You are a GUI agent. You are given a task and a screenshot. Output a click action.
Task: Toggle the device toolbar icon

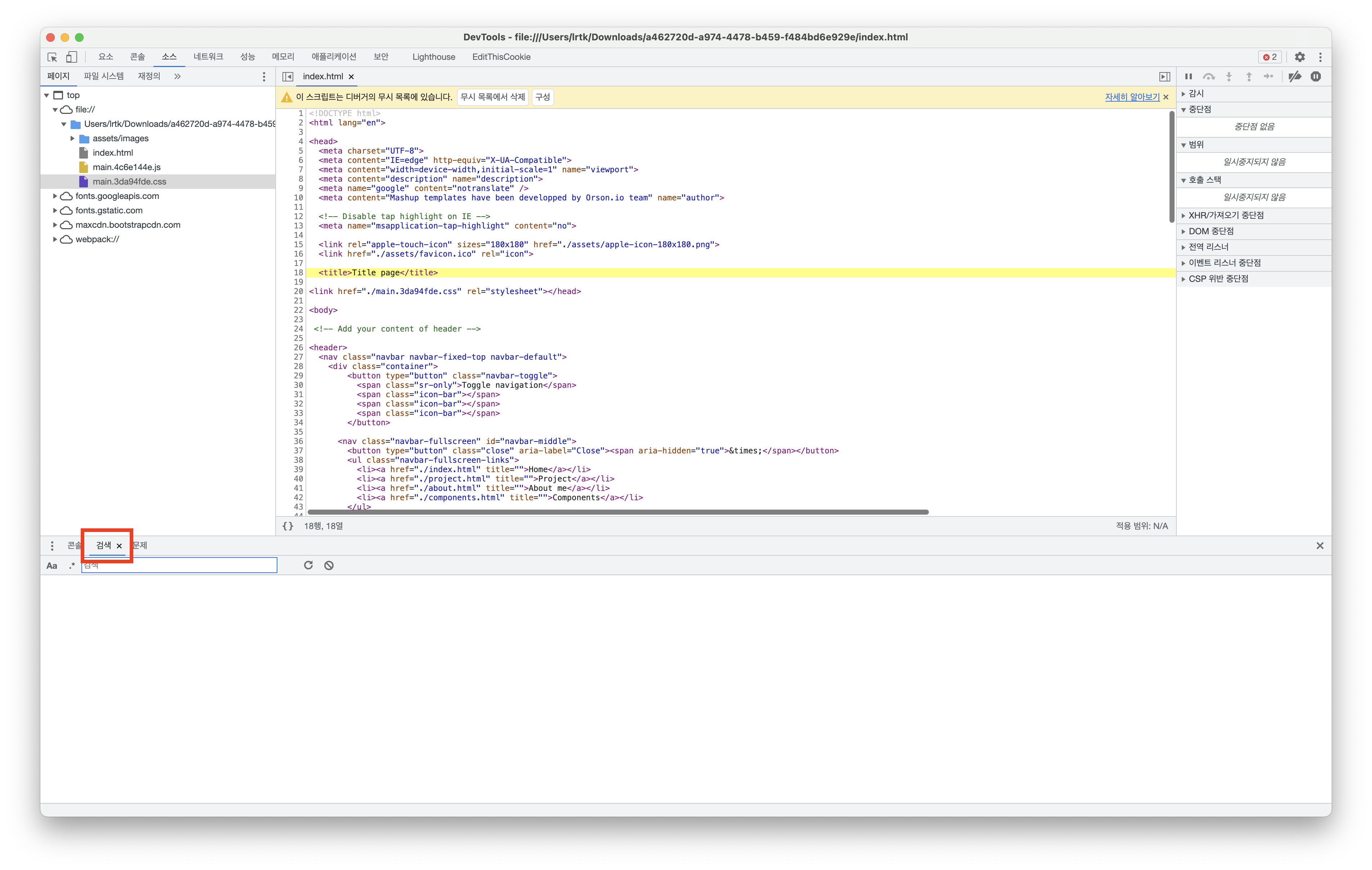click(x=72, y=57)
